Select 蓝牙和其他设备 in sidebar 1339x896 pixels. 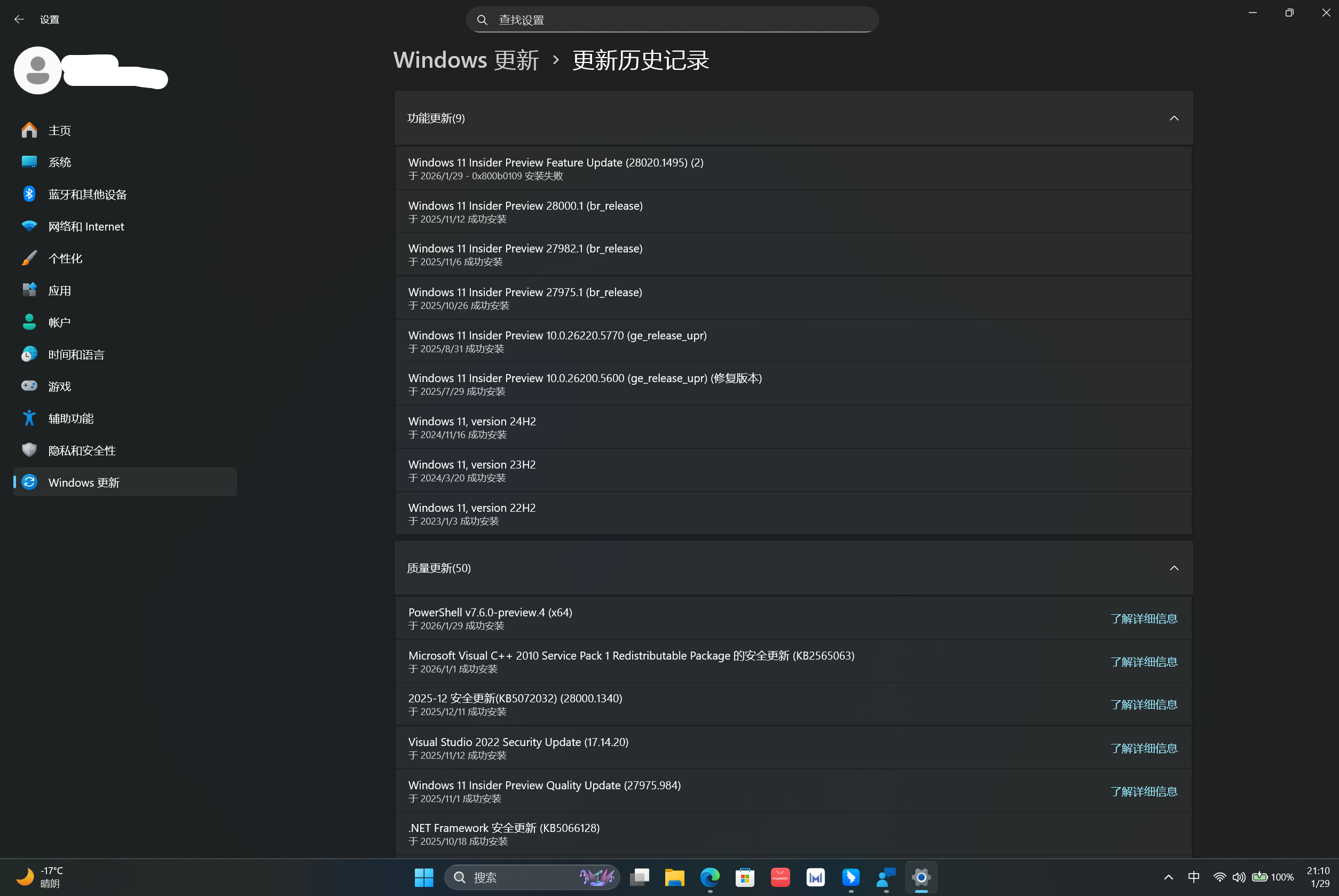pyautogui.click(x=124, y=194)
